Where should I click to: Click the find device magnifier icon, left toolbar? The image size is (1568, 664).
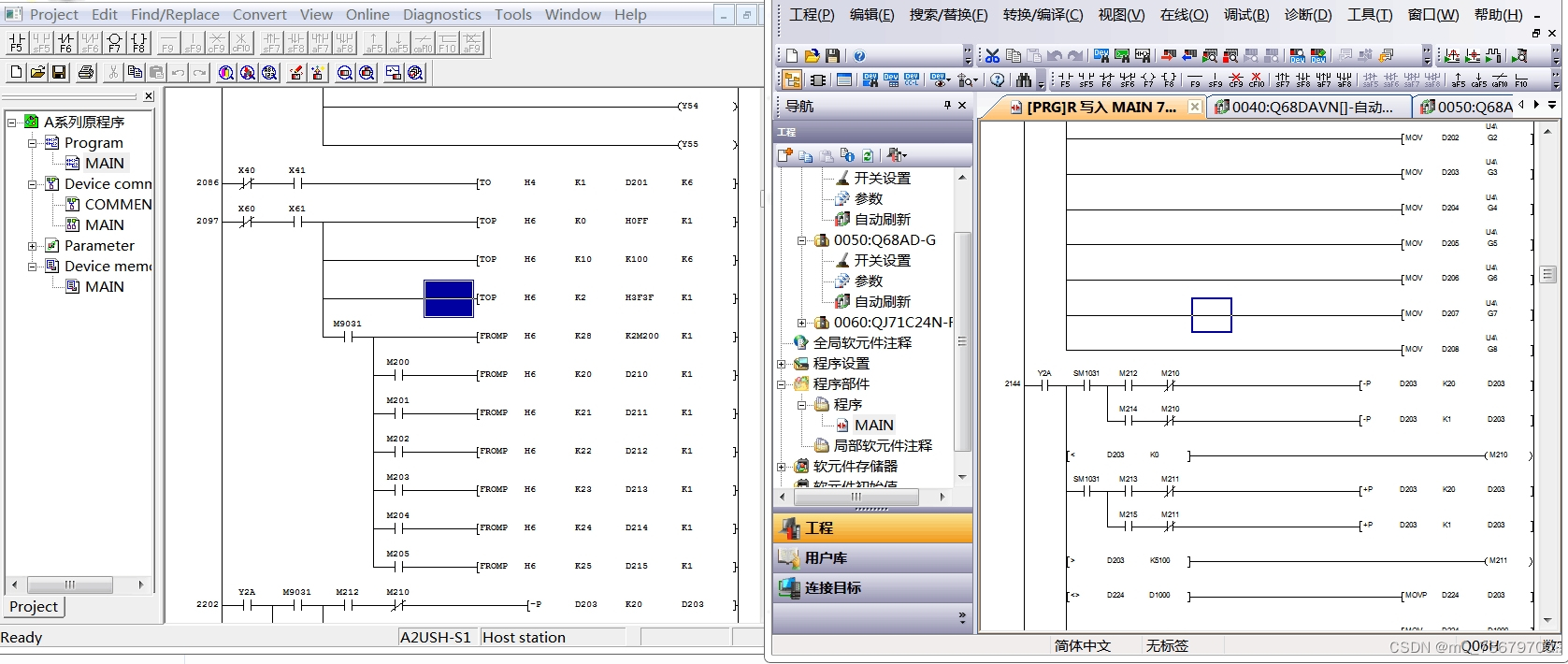tap(225, 72)
